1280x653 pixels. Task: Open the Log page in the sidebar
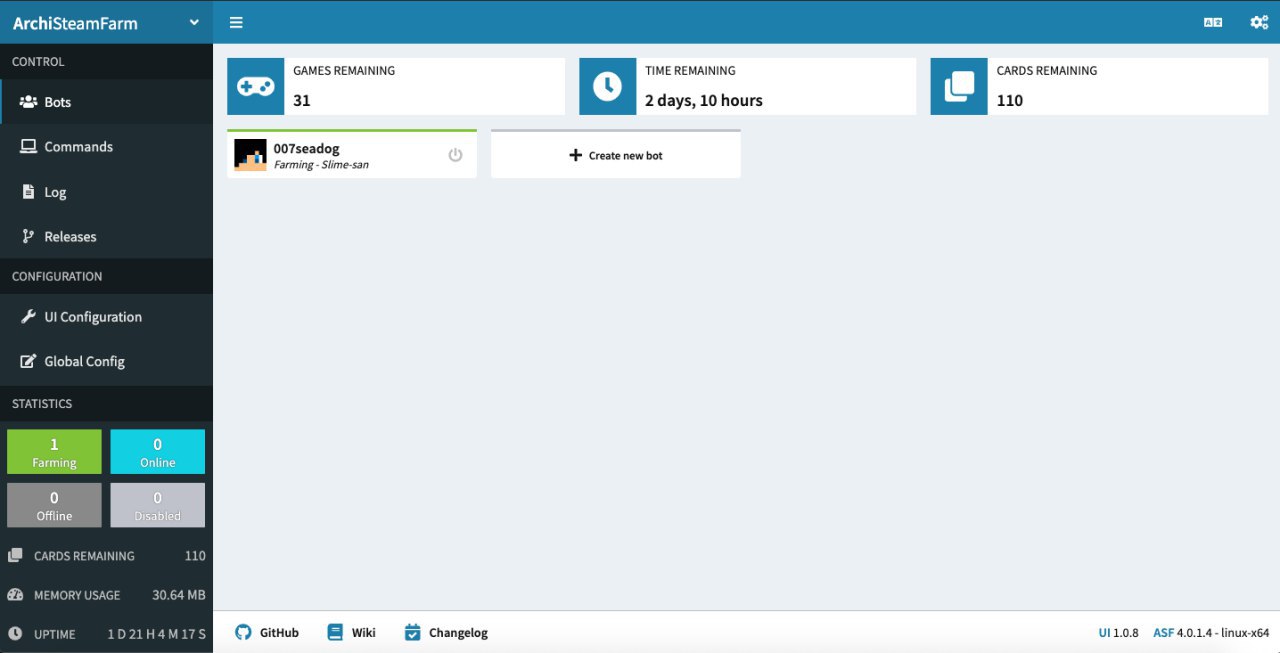pos(106,192)
